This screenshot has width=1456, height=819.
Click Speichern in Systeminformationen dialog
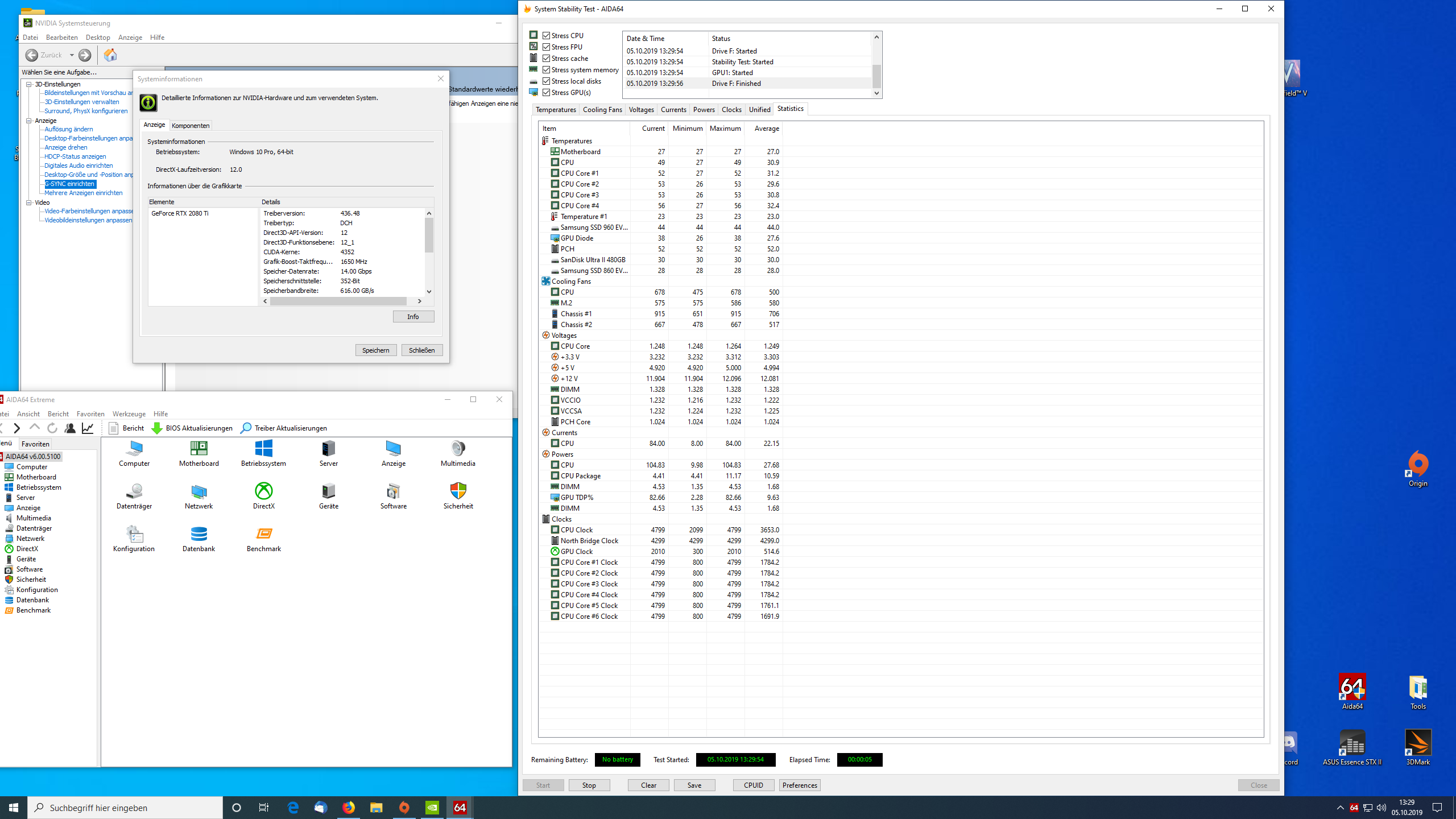(376, 350)
